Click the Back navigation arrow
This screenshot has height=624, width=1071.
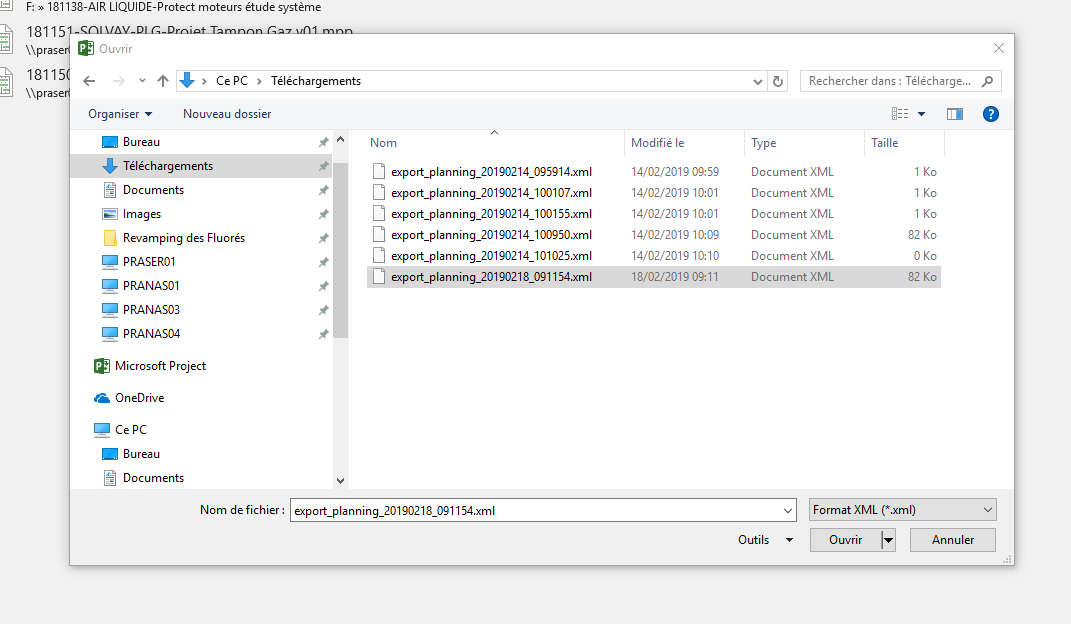coord(89,81)
